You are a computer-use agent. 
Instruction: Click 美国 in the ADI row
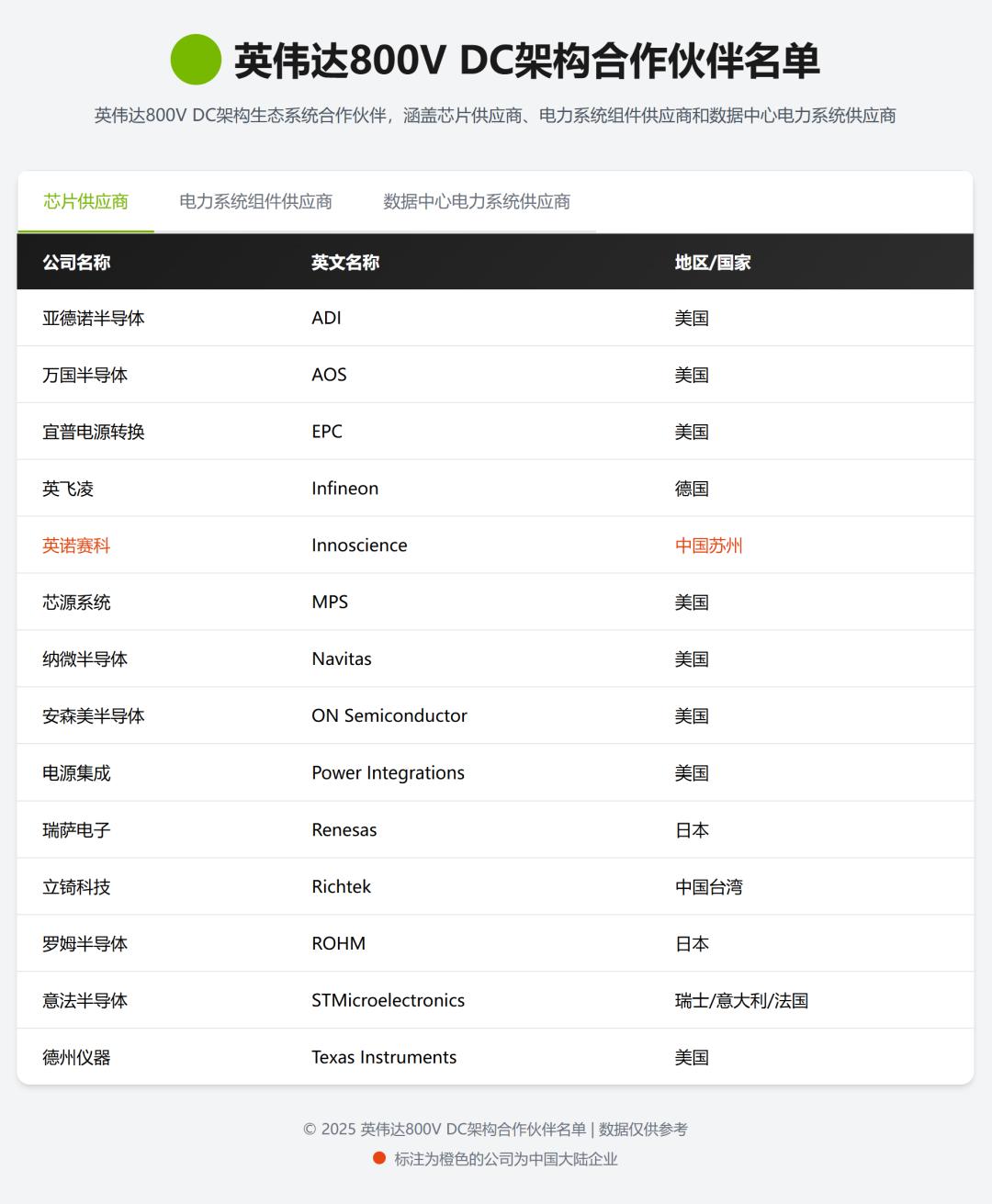[x=692, y=318]
